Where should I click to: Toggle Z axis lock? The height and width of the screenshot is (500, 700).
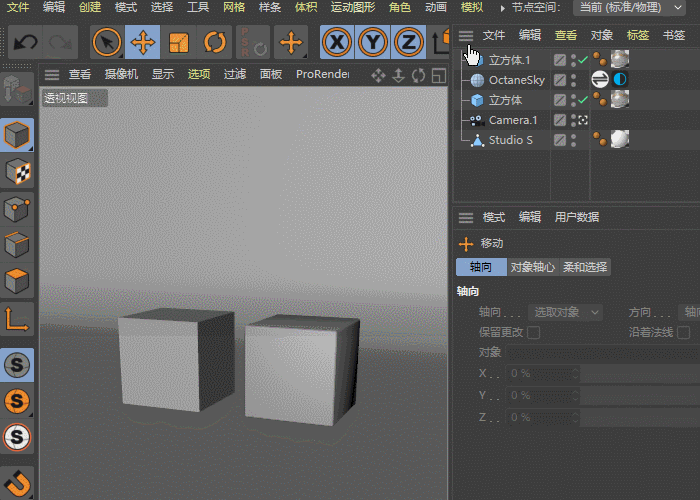tap(408, 42)
